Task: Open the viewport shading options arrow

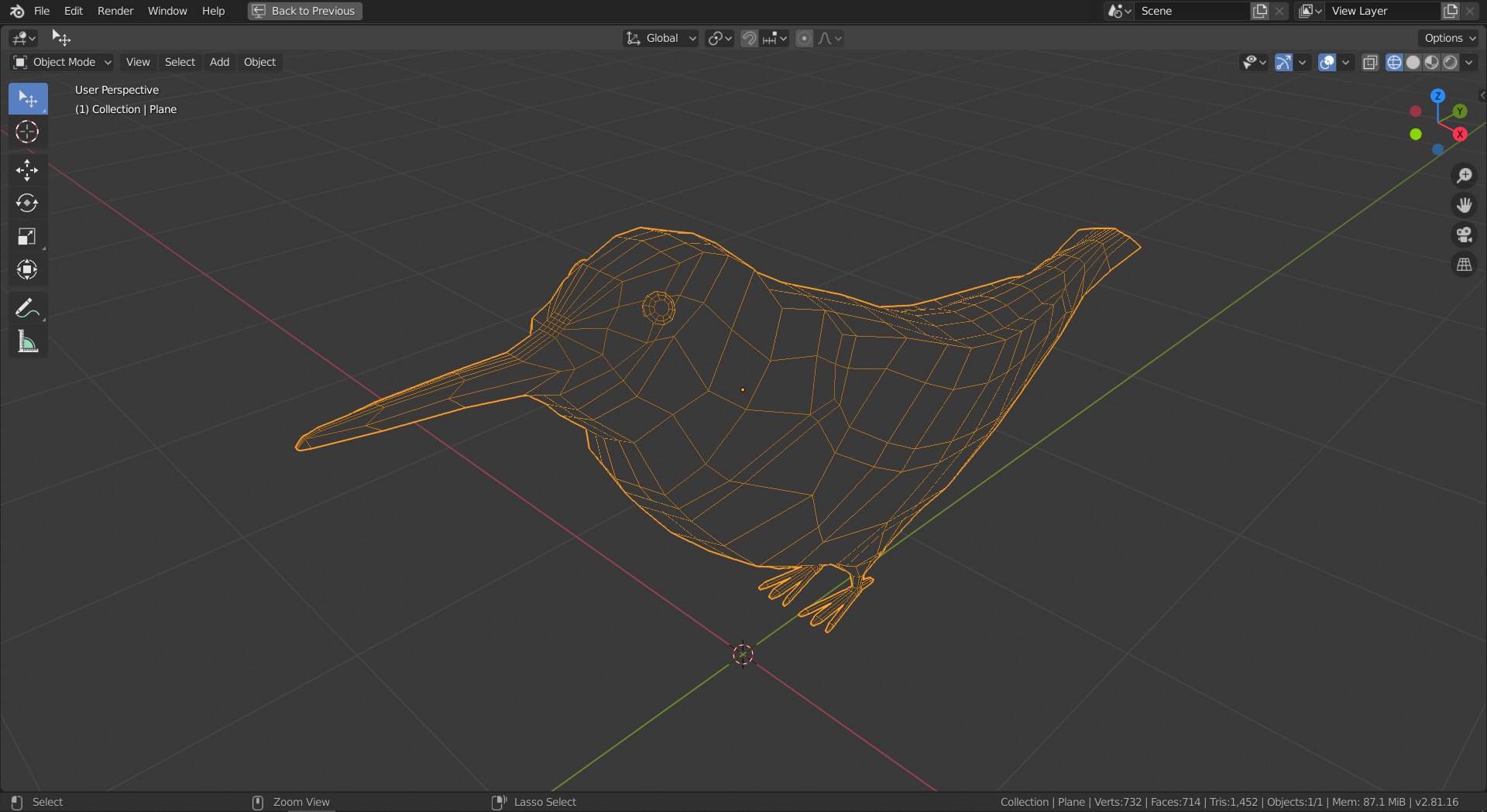Action: coord(1469,62)
